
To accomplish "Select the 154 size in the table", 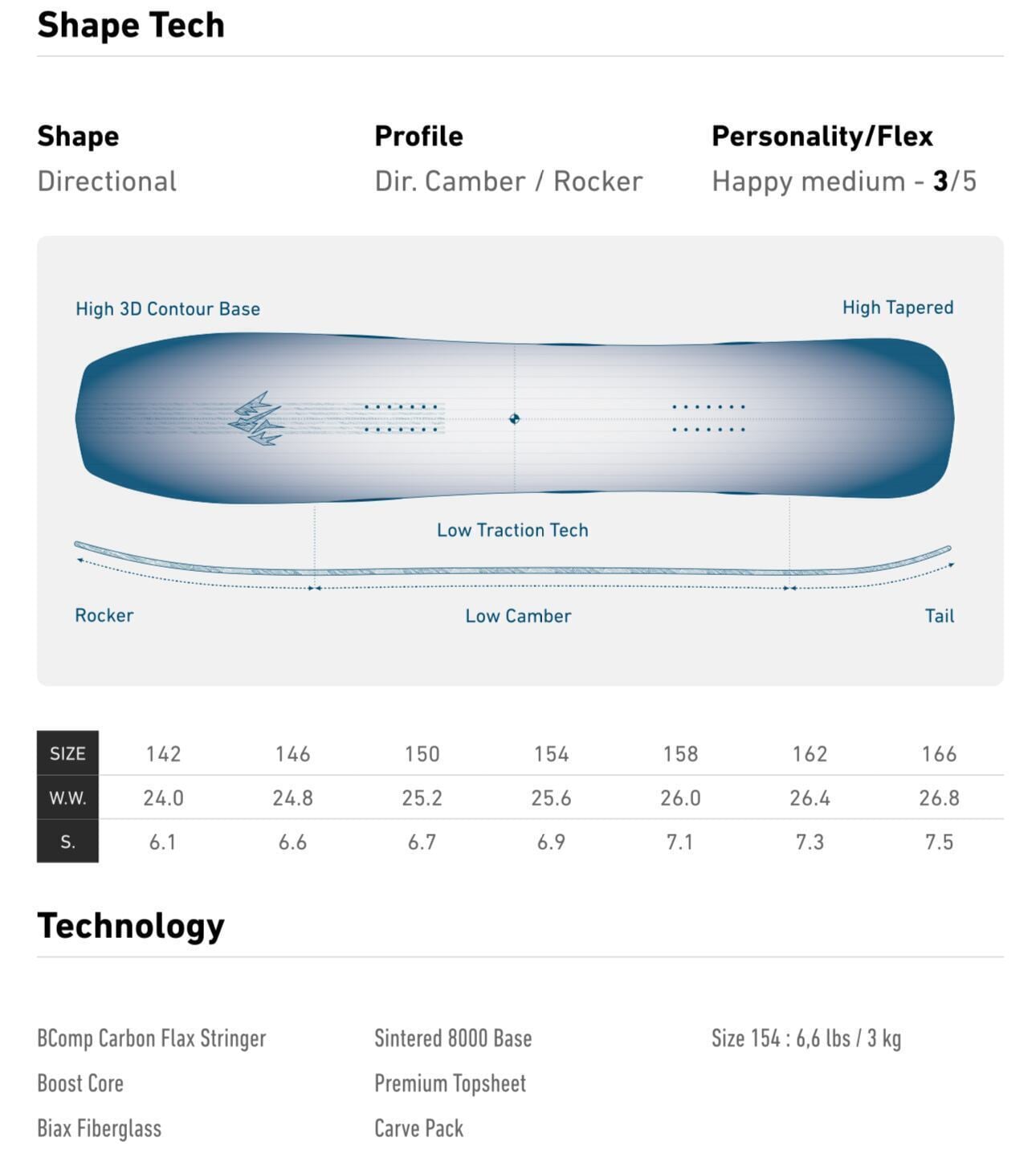I will [551, 754].
